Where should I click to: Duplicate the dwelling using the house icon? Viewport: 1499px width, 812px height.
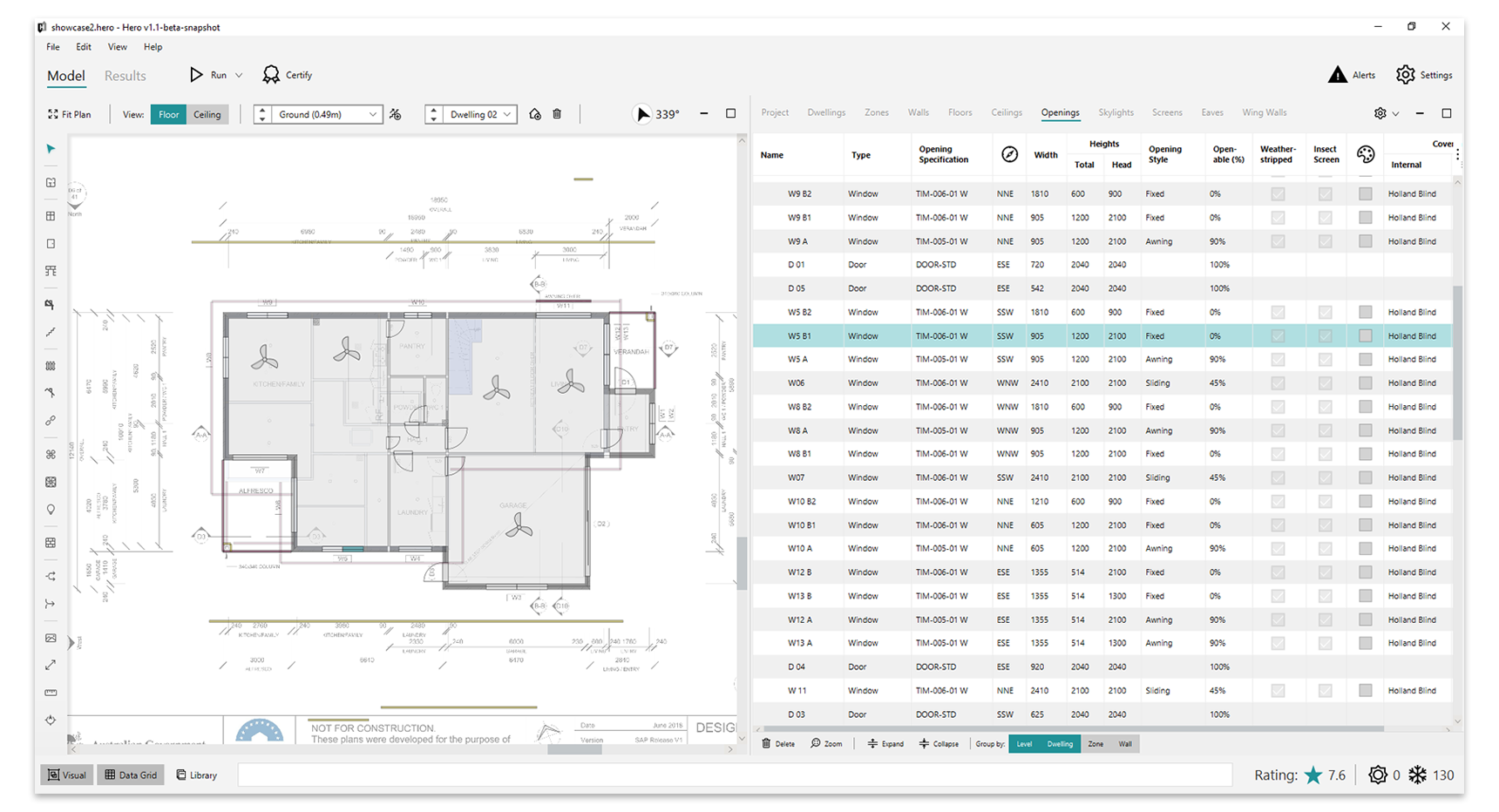[535, 114]
